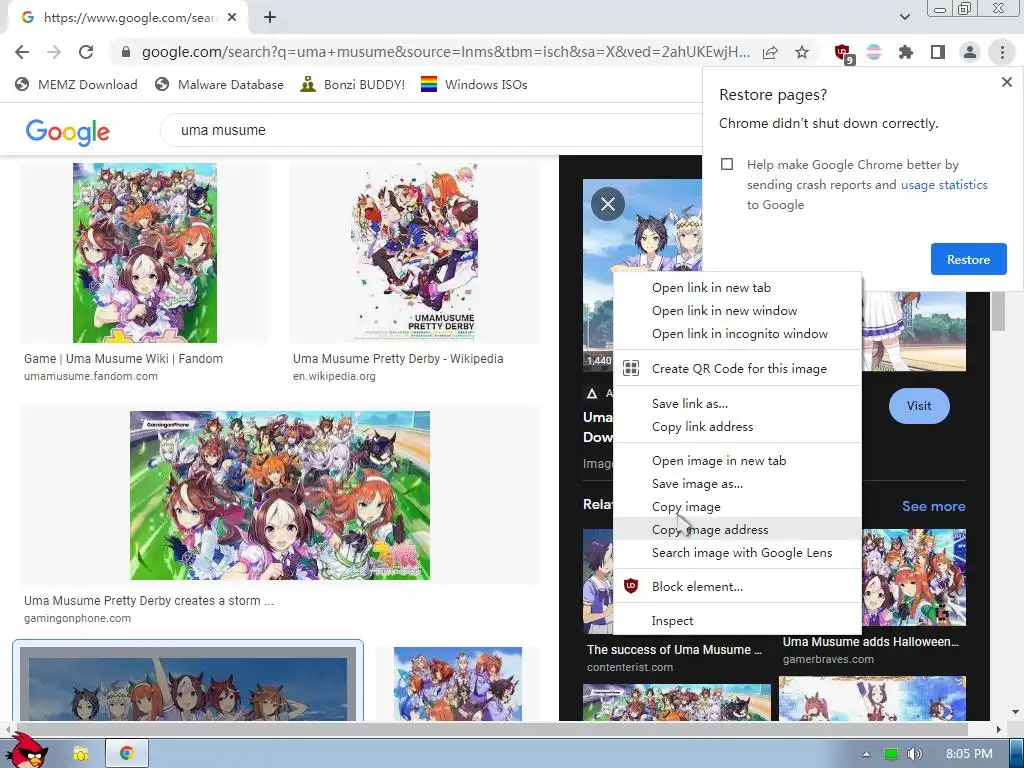Select Open image in new tab
Screen dimensions: 1024x768
(737, 460)
